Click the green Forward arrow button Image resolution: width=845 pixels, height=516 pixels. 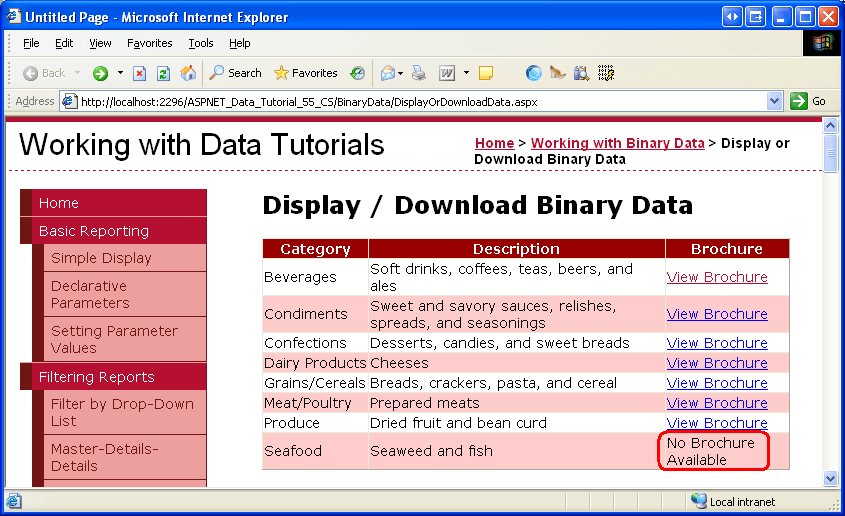(x=100, y=73)
